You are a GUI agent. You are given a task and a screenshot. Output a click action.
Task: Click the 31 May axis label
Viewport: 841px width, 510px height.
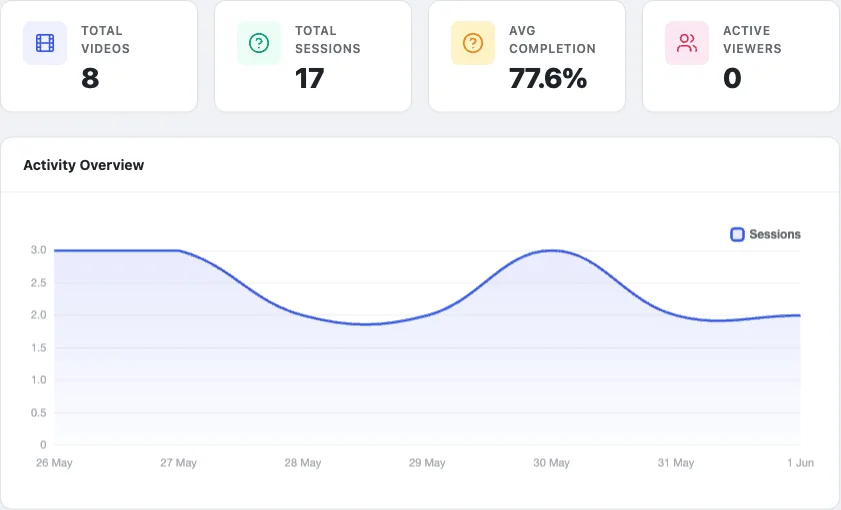click(x=676, y=463)
